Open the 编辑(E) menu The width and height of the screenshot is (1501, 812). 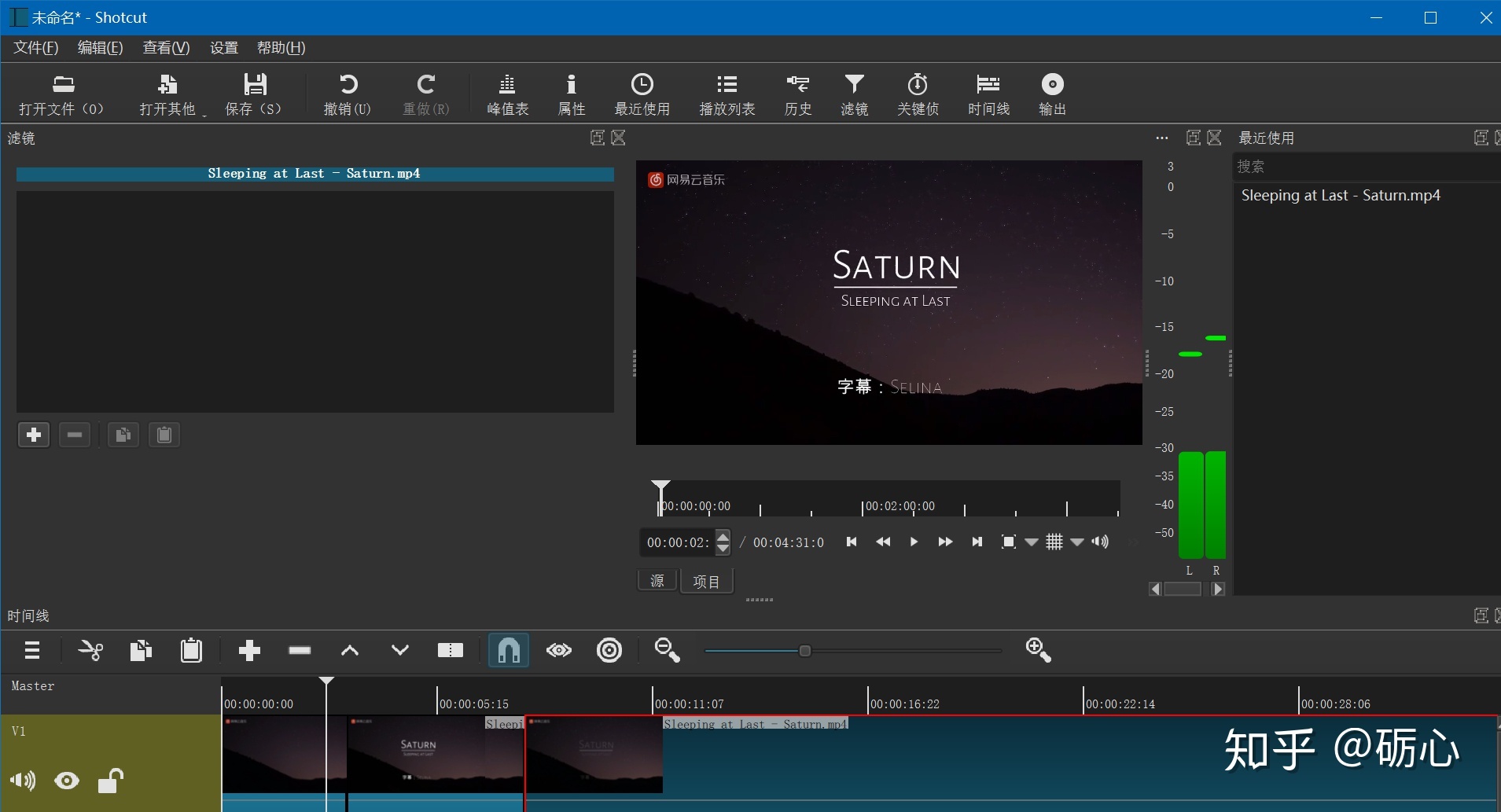click(101, 48)
